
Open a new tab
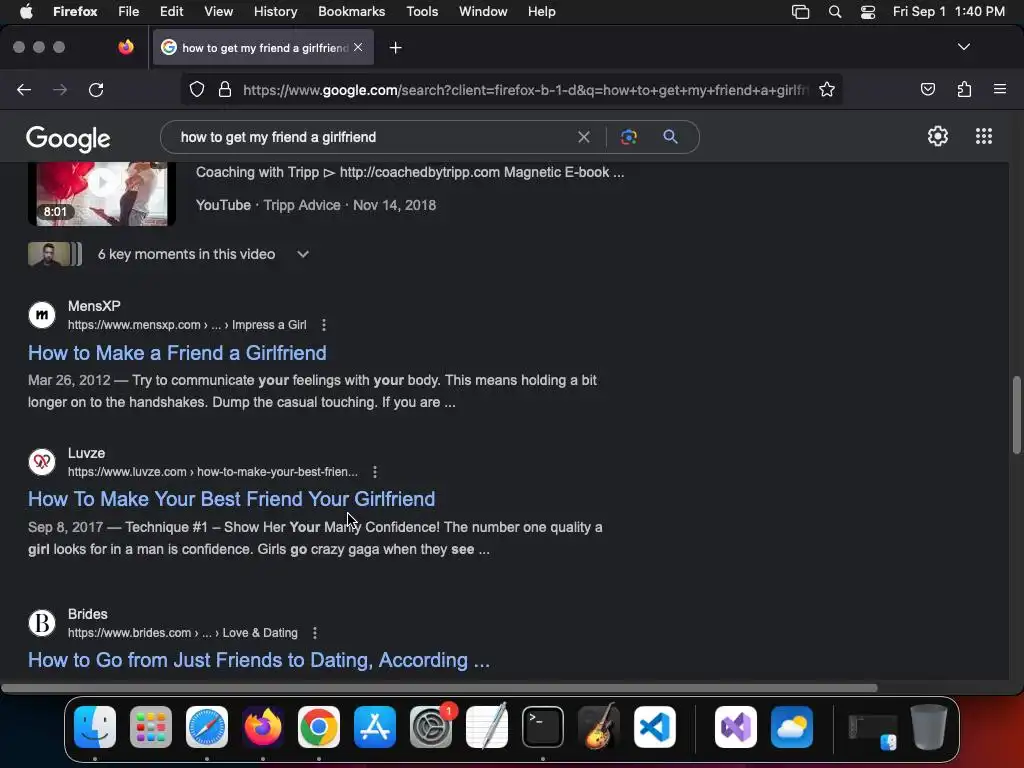395,48
